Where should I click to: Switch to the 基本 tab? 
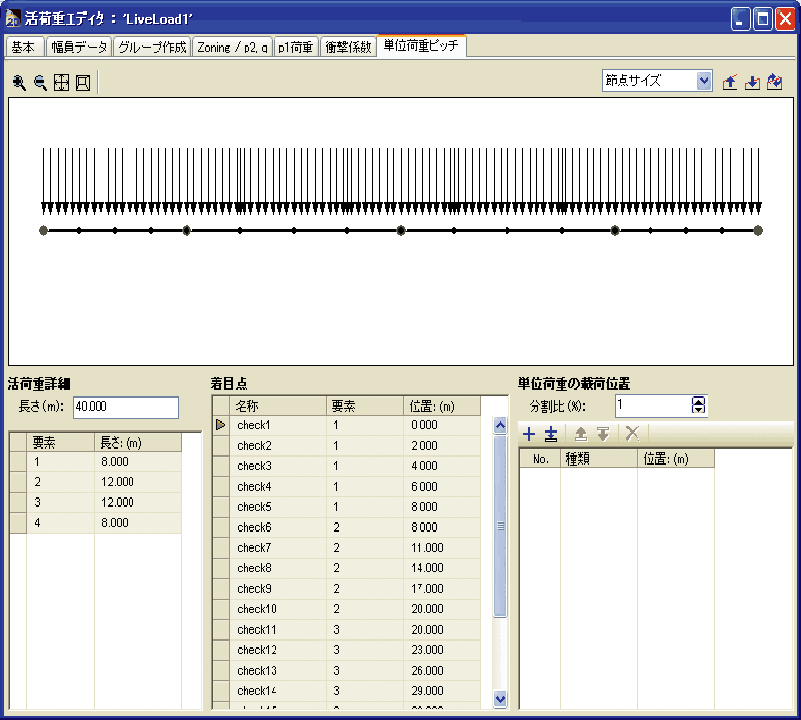click(22, 47)
